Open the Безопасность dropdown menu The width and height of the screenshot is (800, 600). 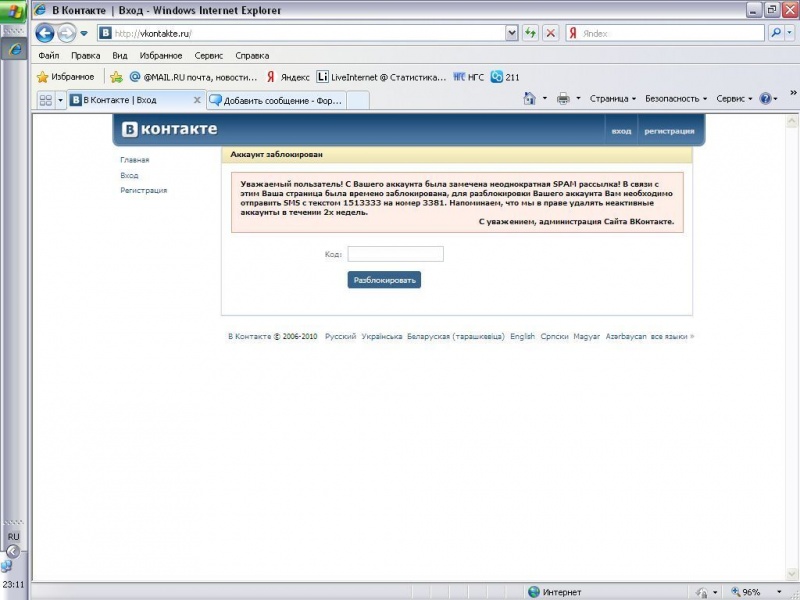pos(675,99)
